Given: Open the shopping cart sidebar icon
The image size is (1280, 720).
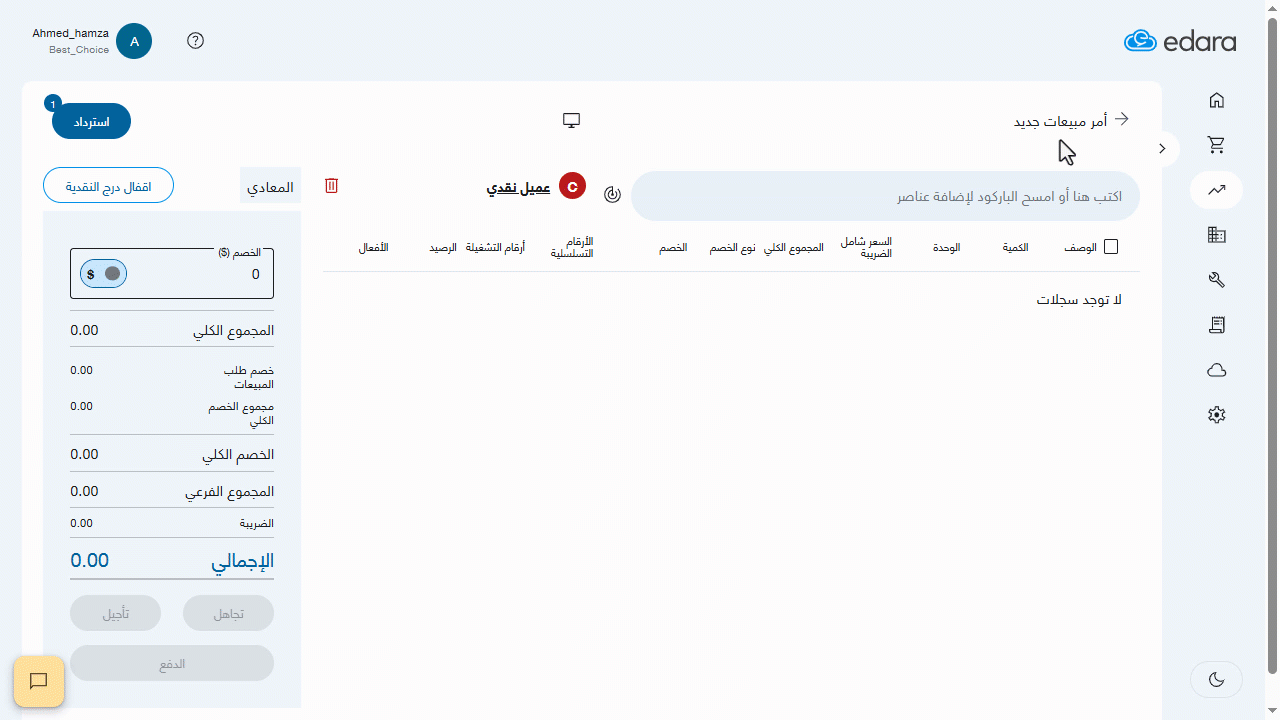Looking at the screenshot, I should (1216, 145).
